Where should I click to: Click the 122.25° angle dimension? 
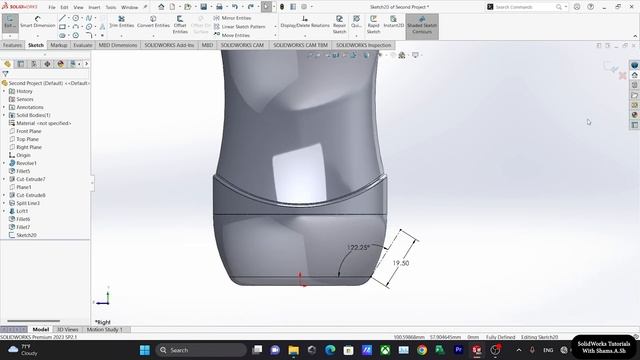coord(358,247)
